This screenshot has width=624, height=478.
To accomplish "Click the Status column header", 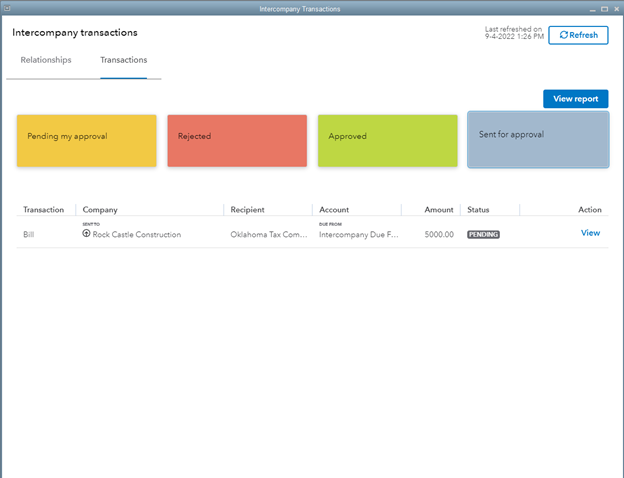I will click(478, 210).
